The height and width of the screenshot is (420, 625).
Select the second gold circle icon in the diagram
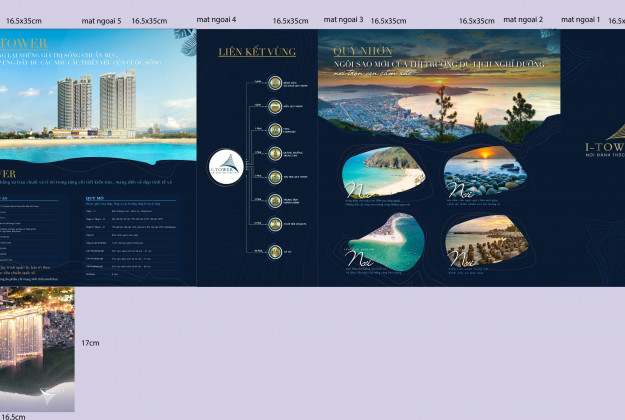pyautogui.click(x=274, y=106)
